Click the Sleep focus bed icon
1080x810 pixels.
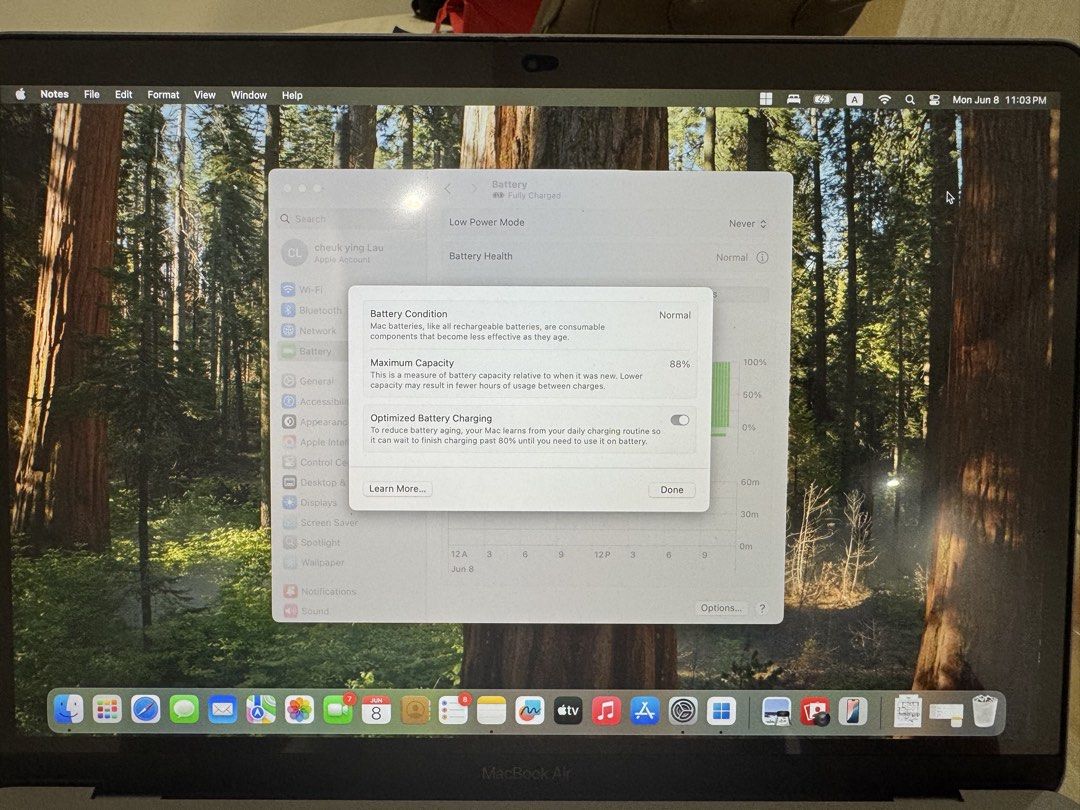(793, 99)
